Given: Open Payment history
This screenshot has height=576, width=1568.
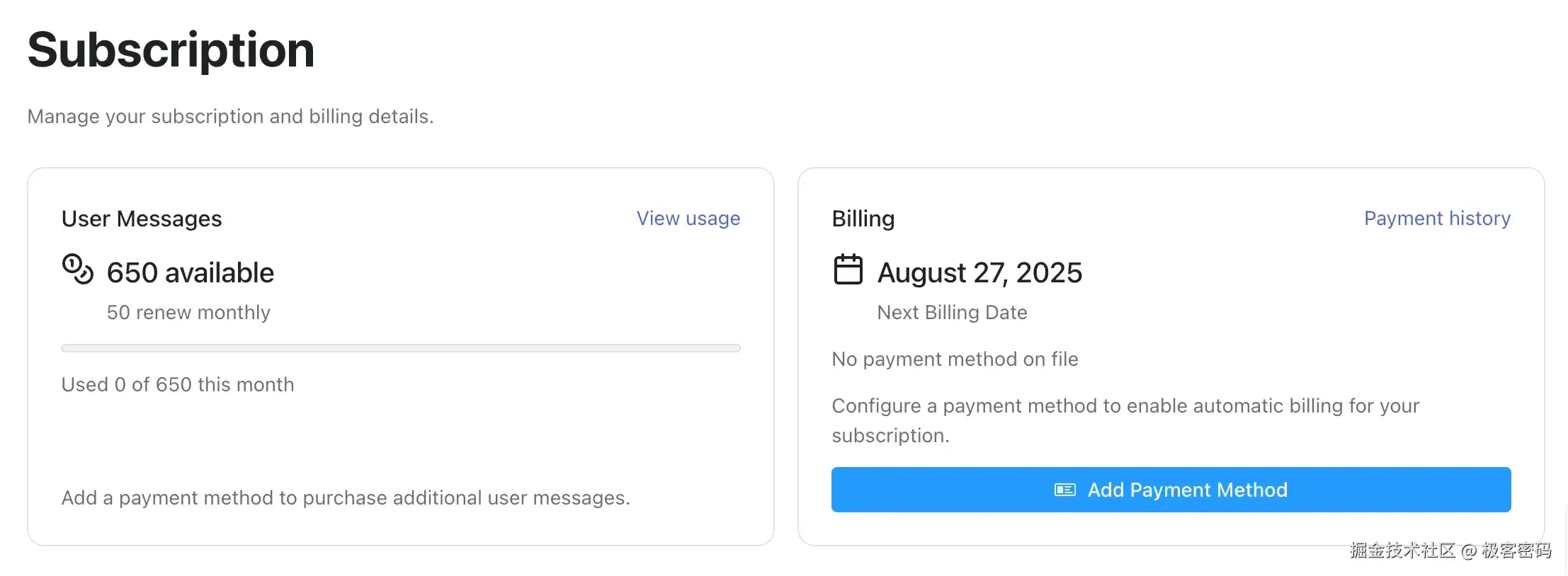Looking at the screenshot, I should coord(1437,219).
